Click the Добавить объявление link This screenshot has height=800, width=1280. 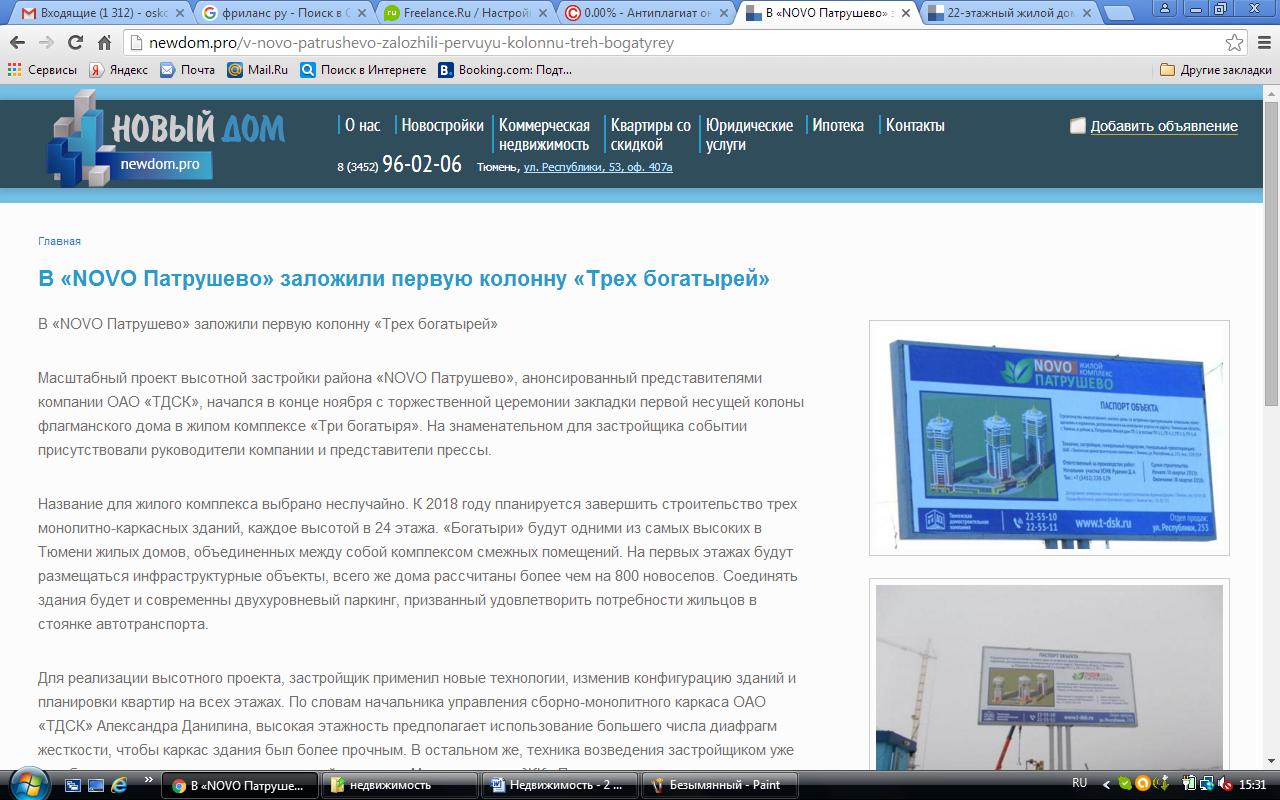1164,126
